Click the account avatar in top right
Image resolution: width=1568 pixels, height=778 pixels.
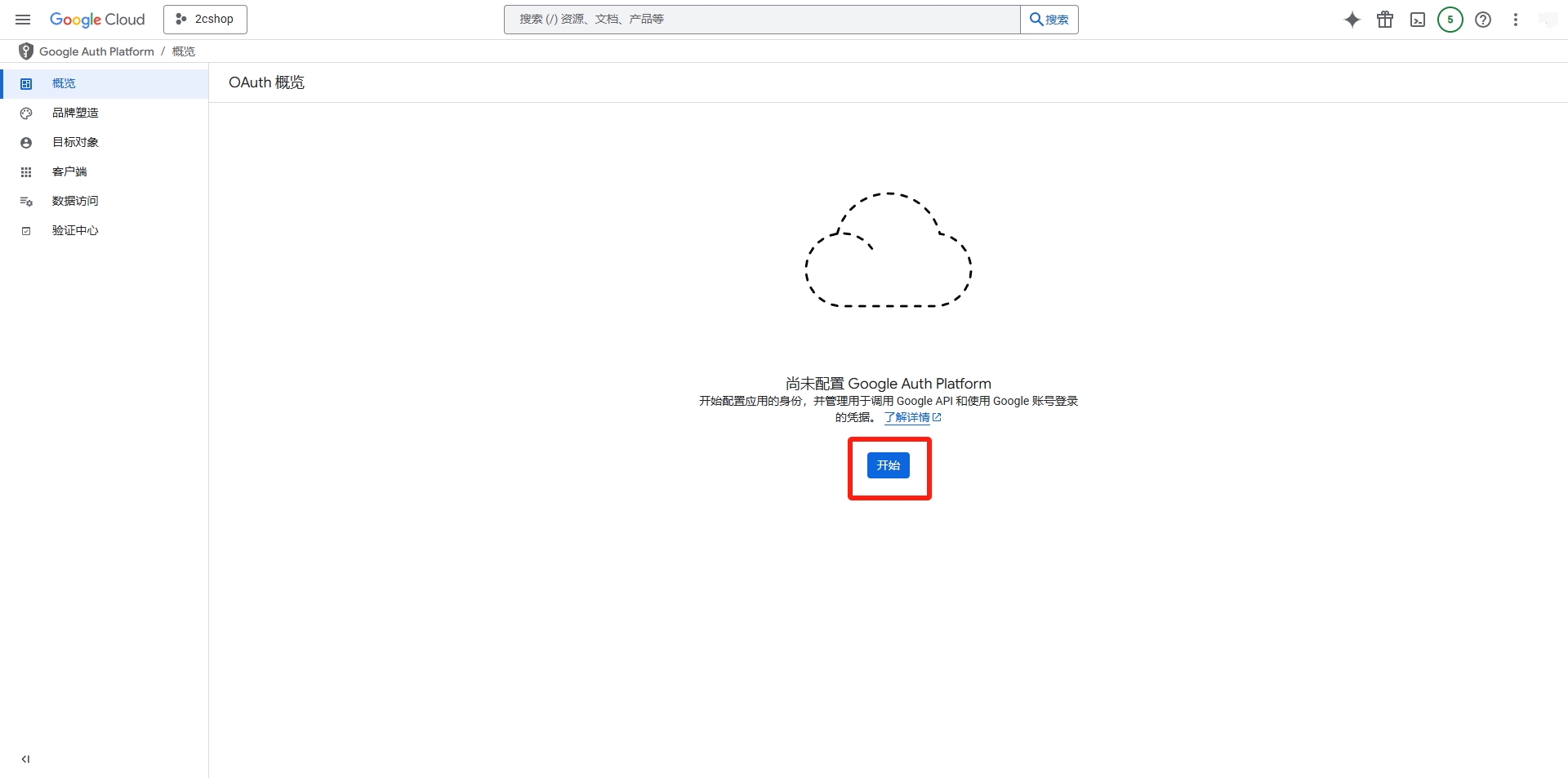click(x=1548, y=20)
